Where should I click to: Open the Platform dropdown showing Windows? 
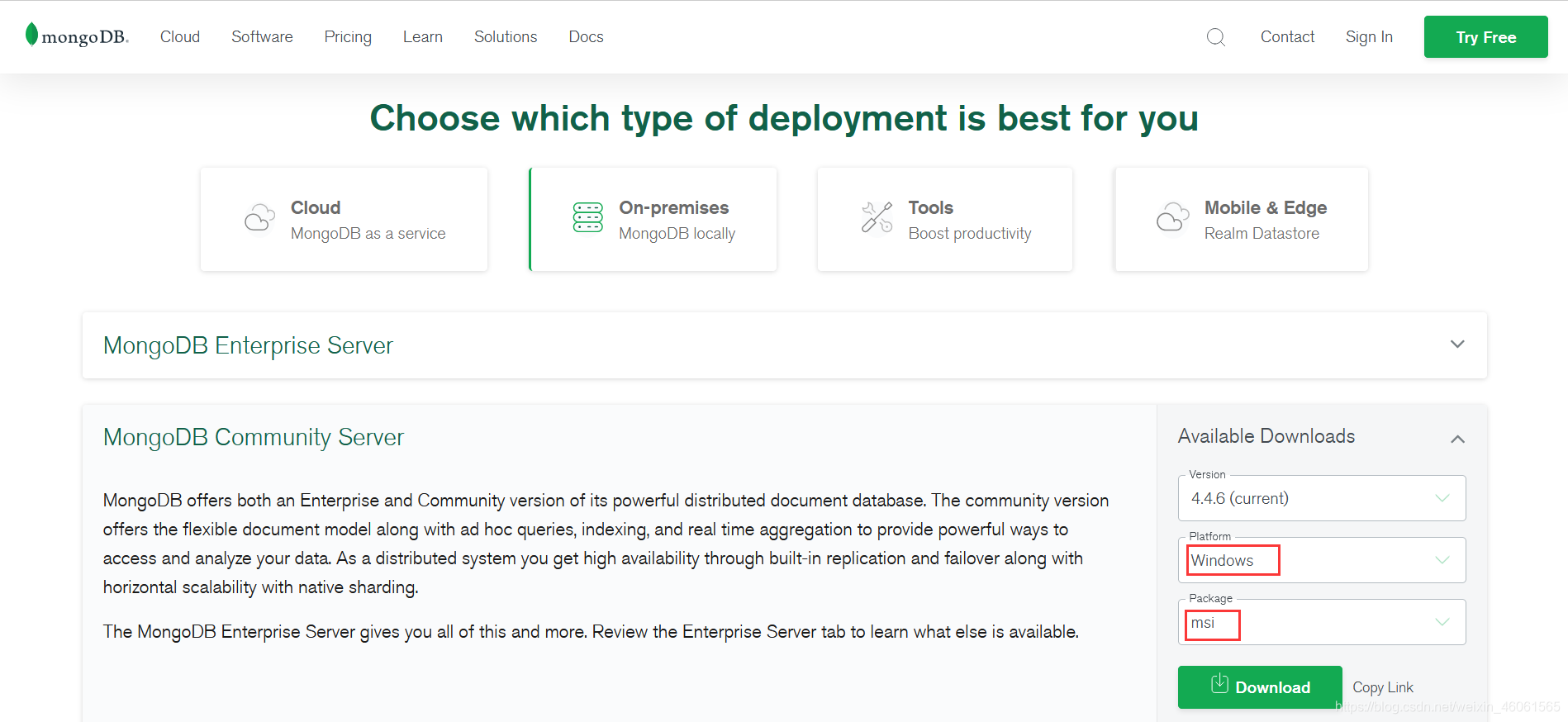pos(1322,560)
